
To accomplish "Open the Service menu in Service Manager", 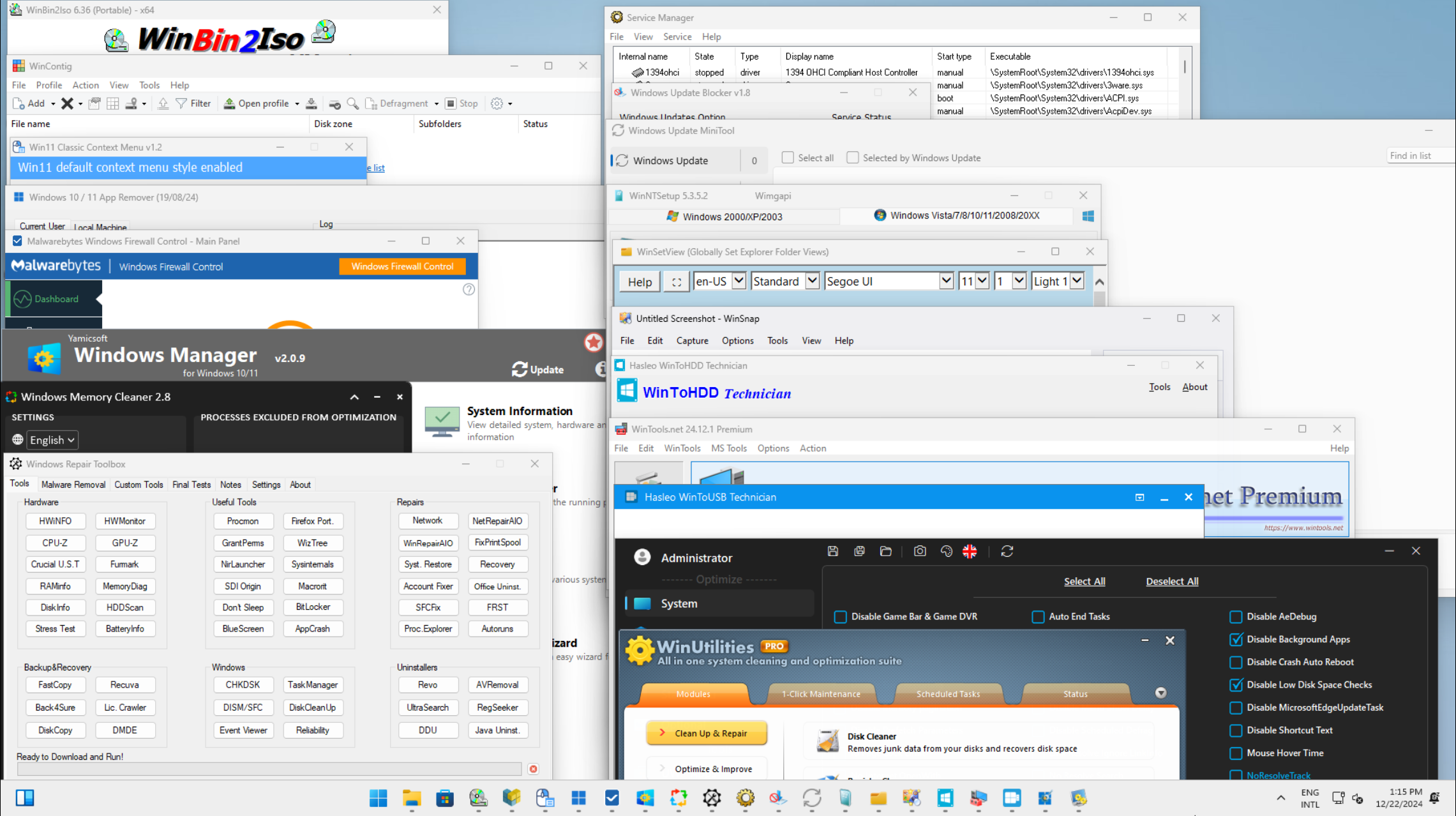I will point(677,36).
